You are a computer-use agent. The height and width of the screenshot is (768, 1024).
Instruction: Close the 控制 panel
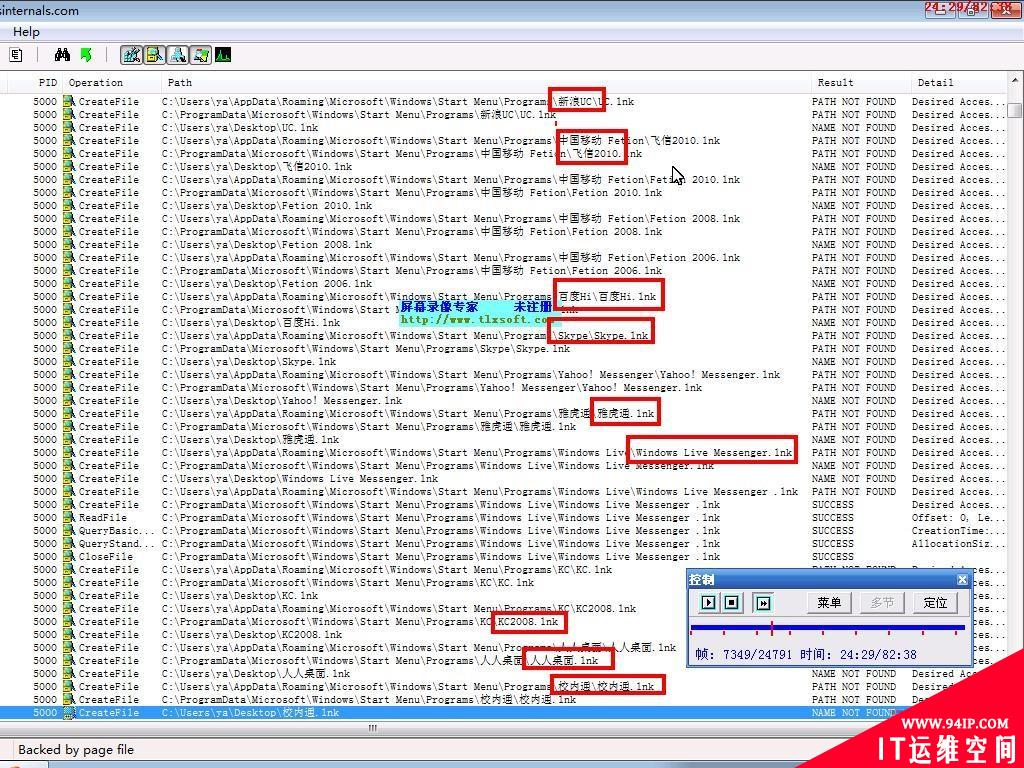pos(962,579)
